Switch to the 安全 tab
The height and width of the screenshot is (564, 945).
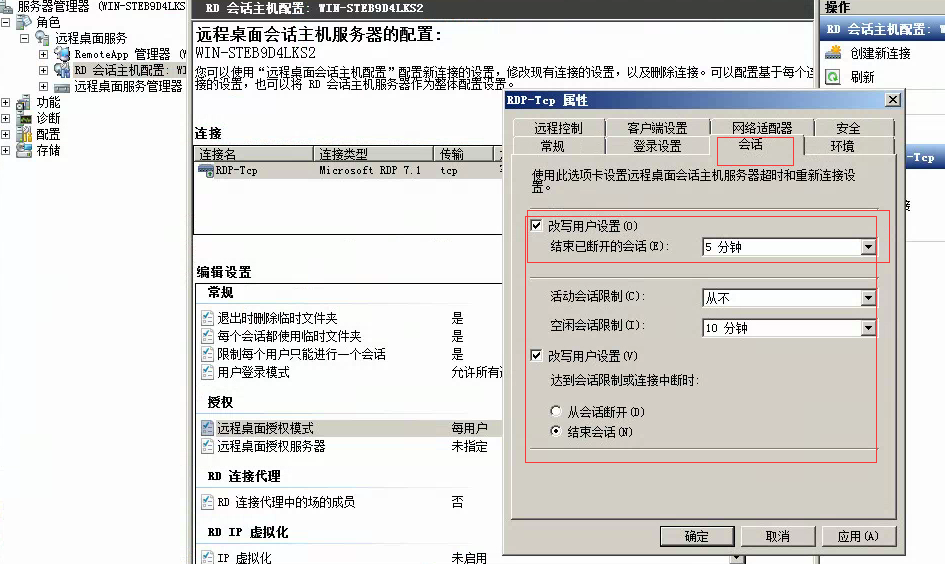pos(847,128)
